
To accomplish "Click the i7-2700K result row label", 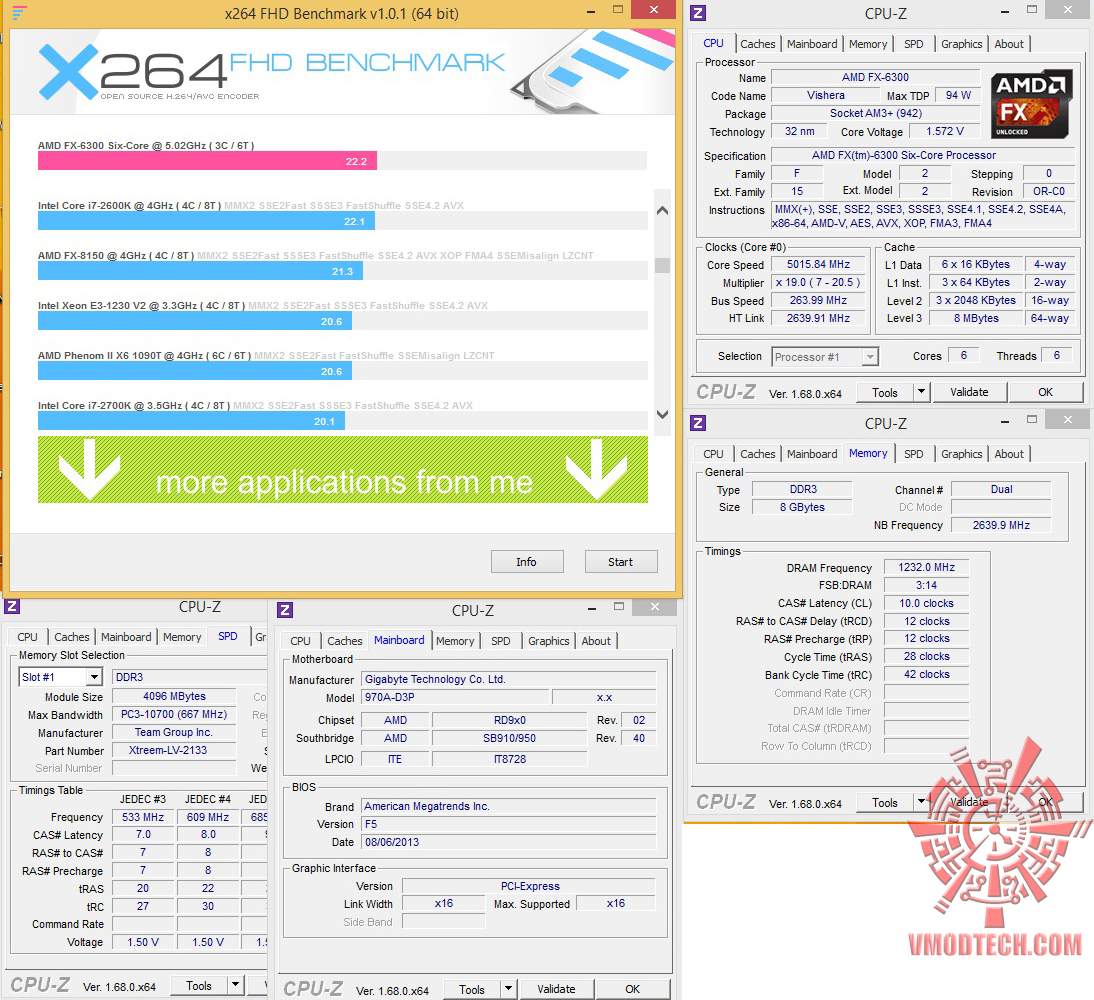I will click(134, 405).
